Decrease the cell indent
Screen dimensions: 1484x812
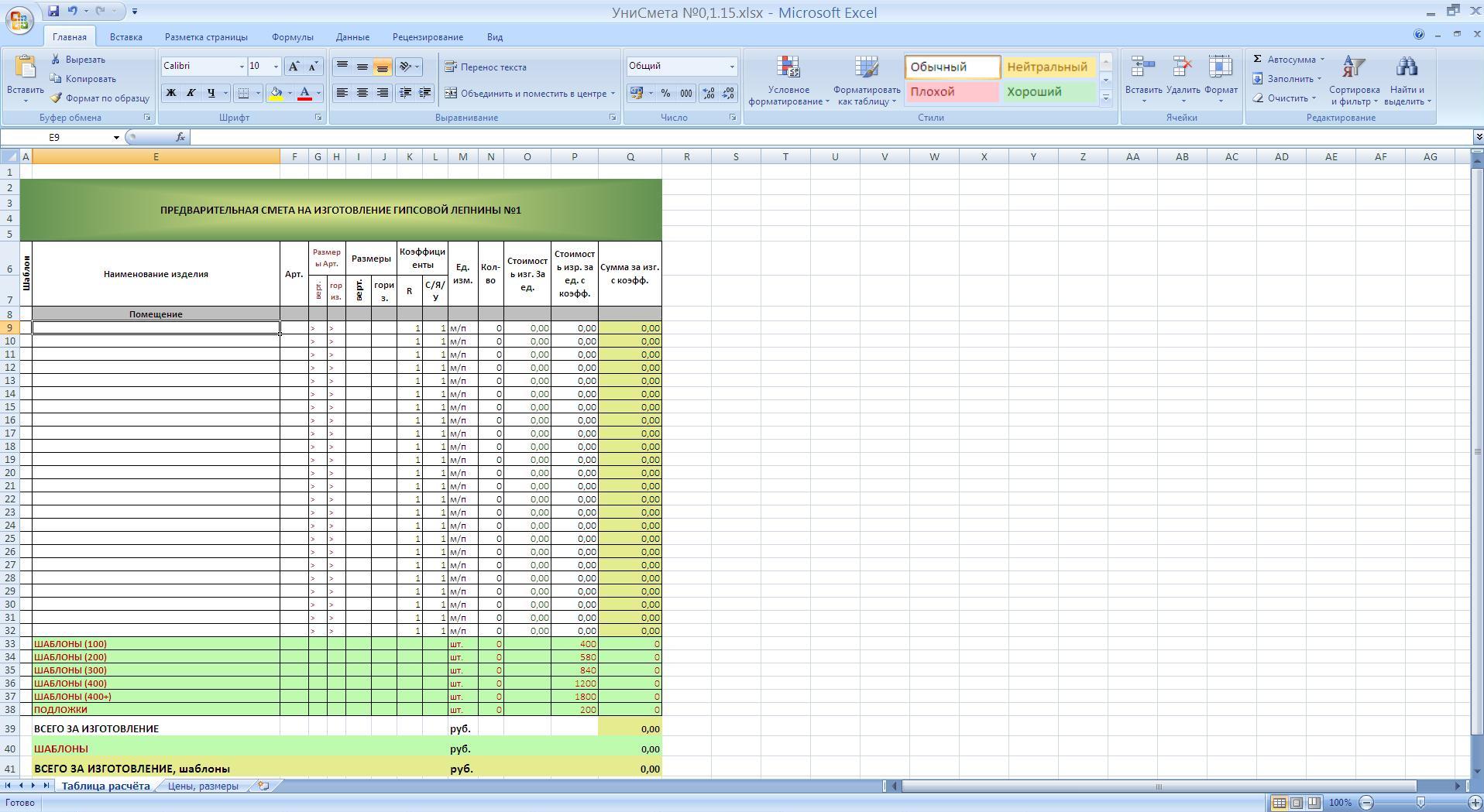point(405,93)
